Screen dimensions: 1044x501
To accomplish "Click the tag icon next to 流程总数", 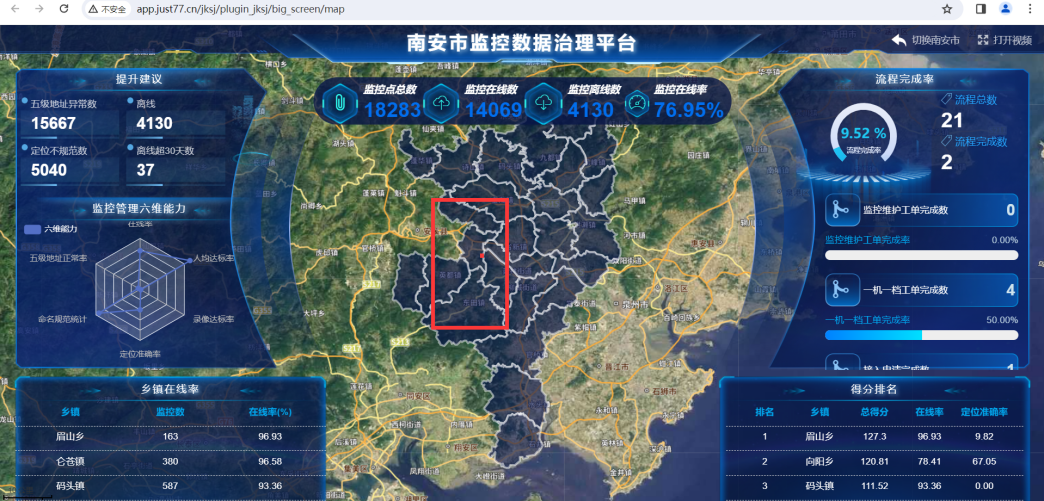I will pos(946,99).
